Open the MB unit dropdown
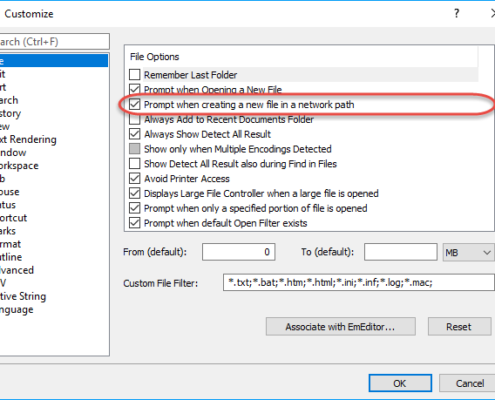The width and height of the screenshot is (495, 400). point(468,252)
